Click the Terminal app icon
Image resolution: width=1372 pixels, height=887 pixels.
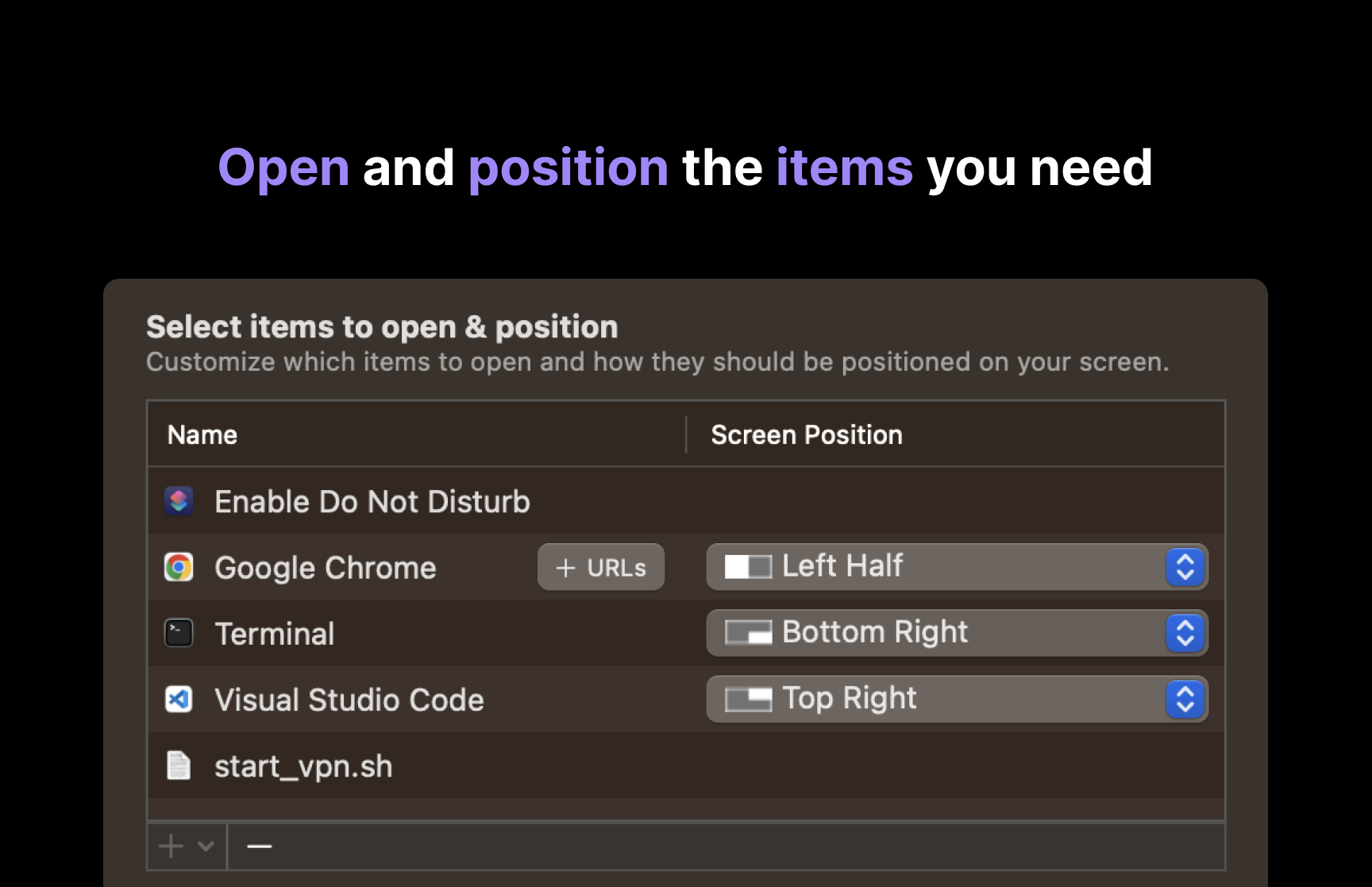click(179, 633)
